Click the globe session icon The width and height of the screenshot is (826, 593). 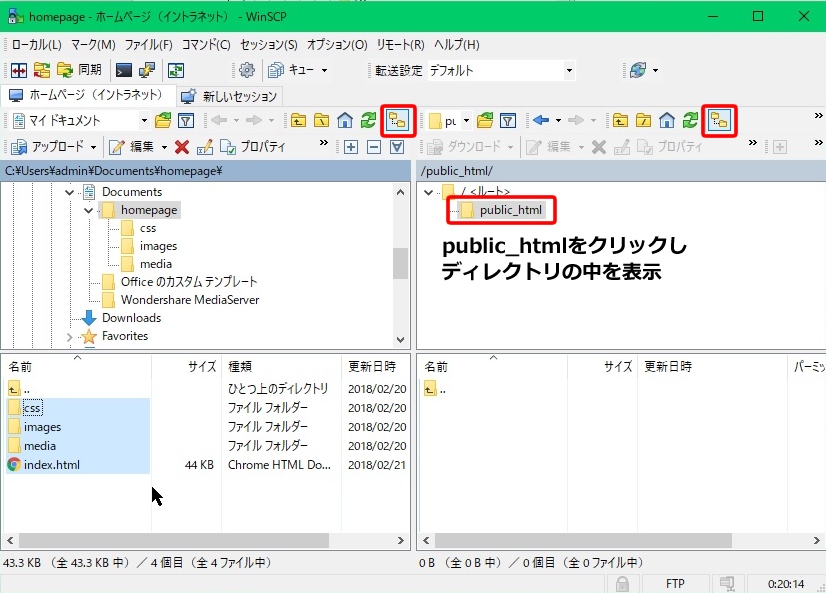[x=638, y=70]
